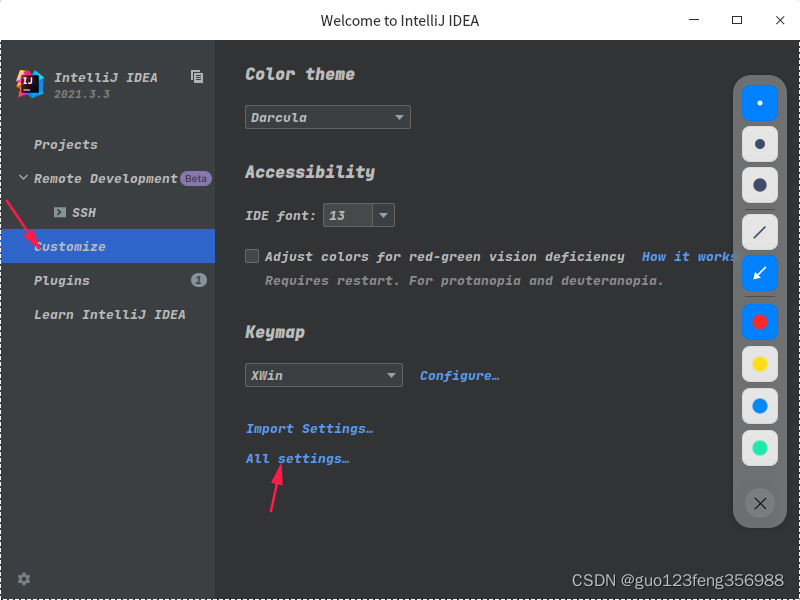Close the annotation toolbar with X button
Screen dimensions: 800x600
click(x=760, y=504)
